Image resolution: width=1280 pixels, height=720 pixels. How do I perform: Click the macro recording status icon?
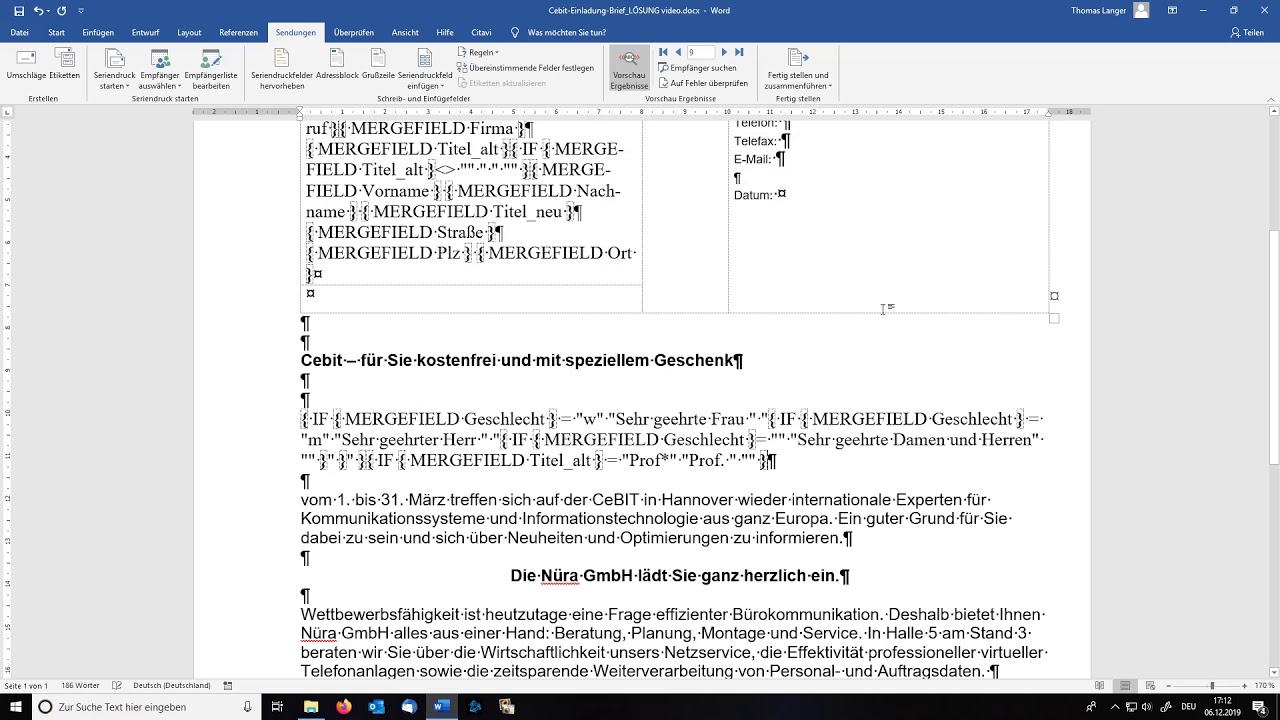[228, 686]
